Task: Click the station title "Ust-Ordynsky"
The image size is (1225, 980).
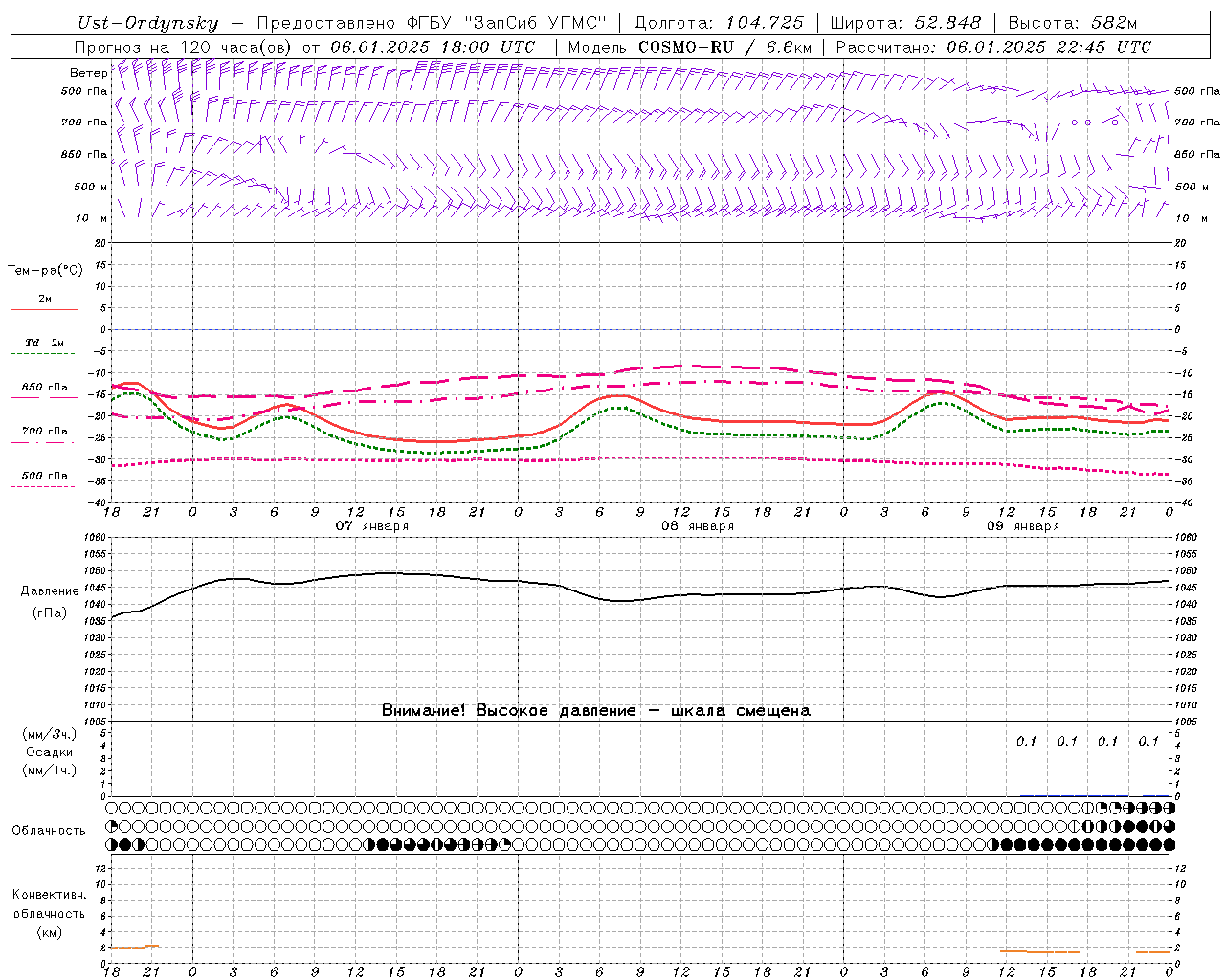Action: (x=148, y=24)
